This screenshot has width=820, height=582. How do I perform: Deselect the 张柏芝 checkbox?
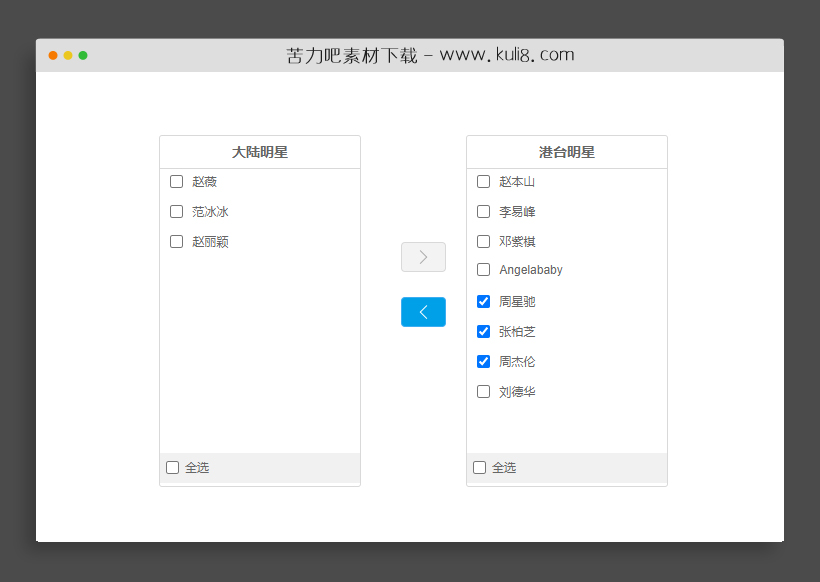pos(483,331)
